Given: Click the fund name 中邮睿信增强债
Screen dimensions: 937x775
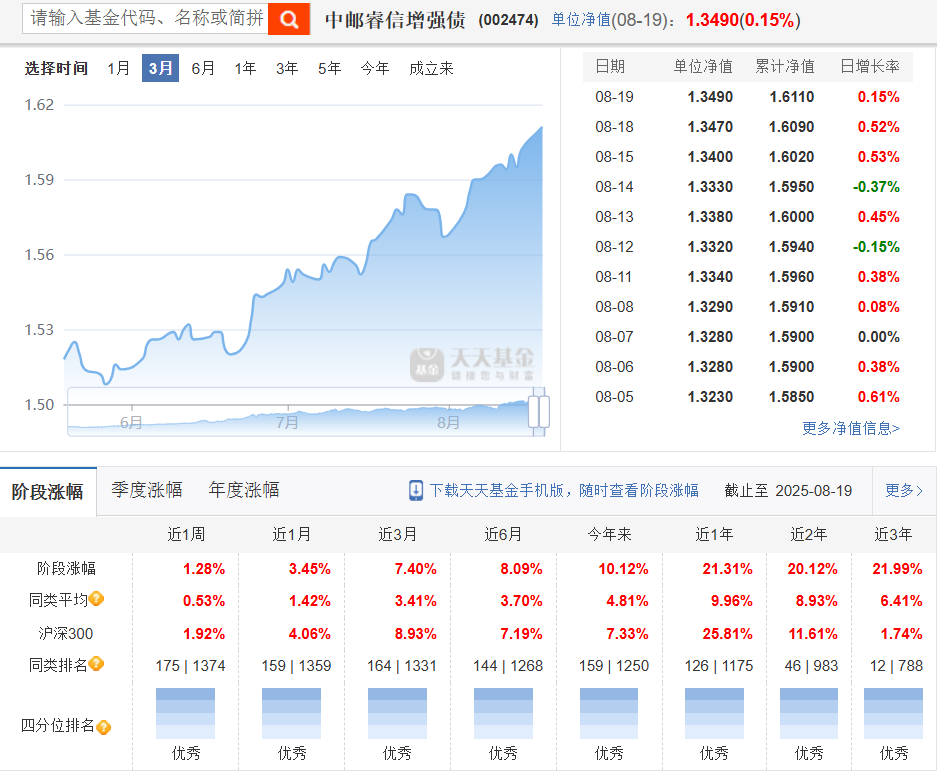Looking at the screenshot, I should point(395,20).
